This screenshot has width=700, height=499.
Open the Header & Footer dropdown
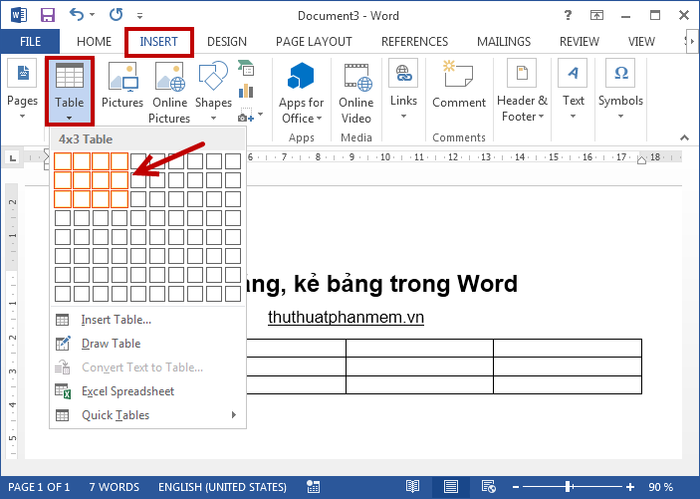click(x=522, y=91)
